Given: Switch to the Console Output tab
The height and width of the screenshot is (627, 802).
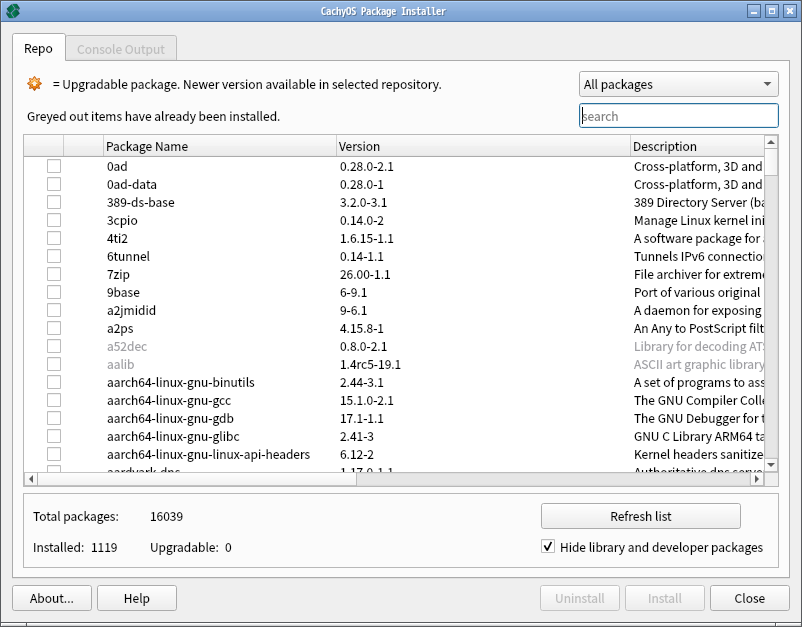Looking at the screenshot, I should point(121,49).
